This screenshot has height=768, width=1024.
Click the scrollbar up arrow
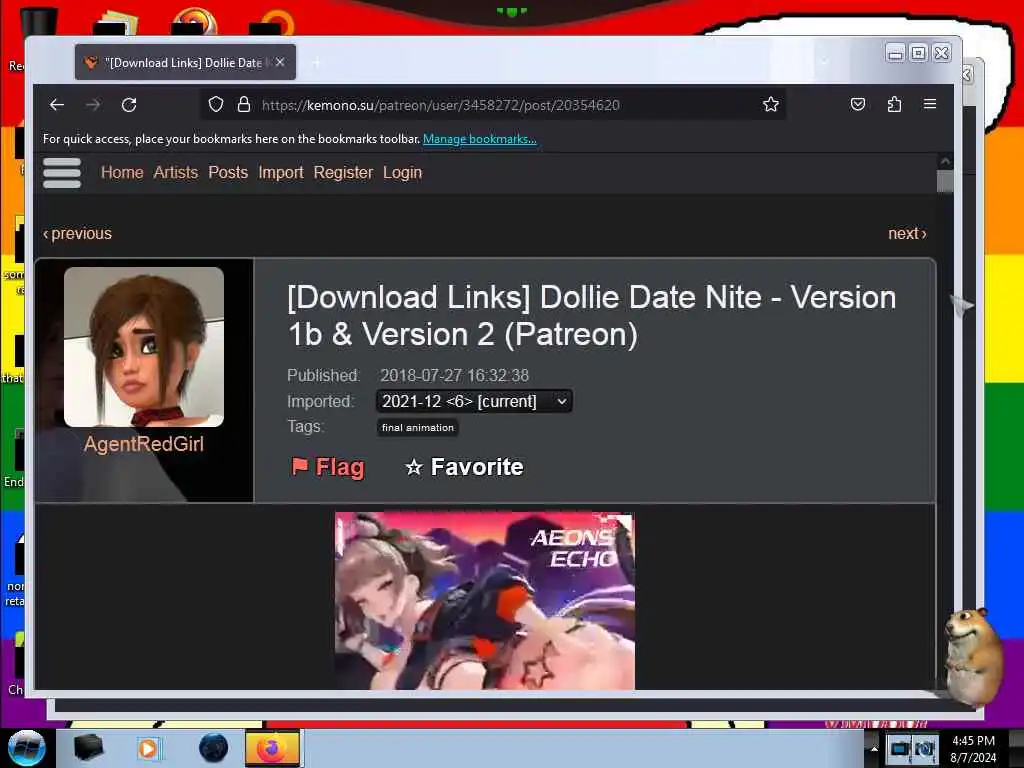tap(944, 161)
